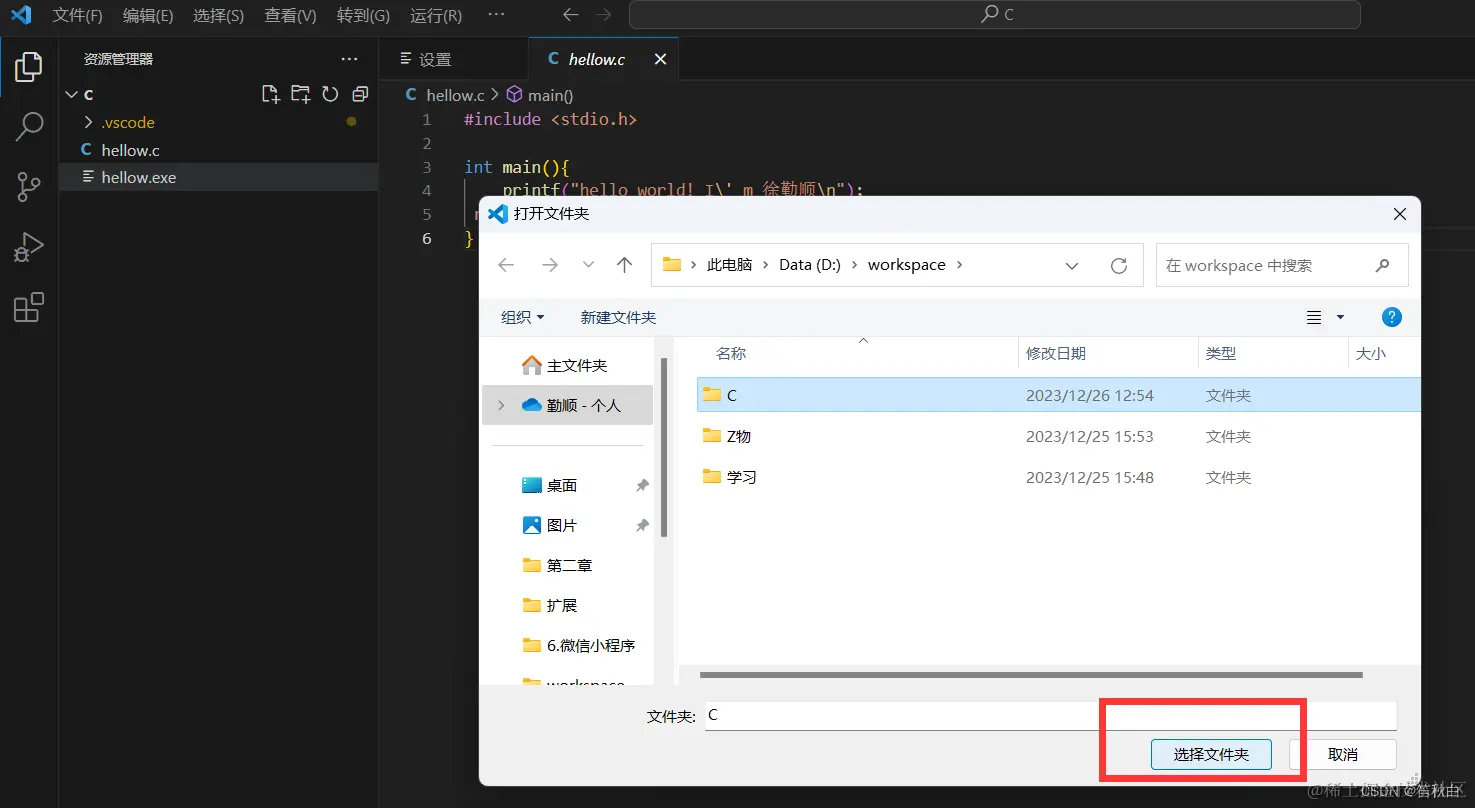Select the Z物 folder
1475x808 pixels.
tap(1058, 436)
